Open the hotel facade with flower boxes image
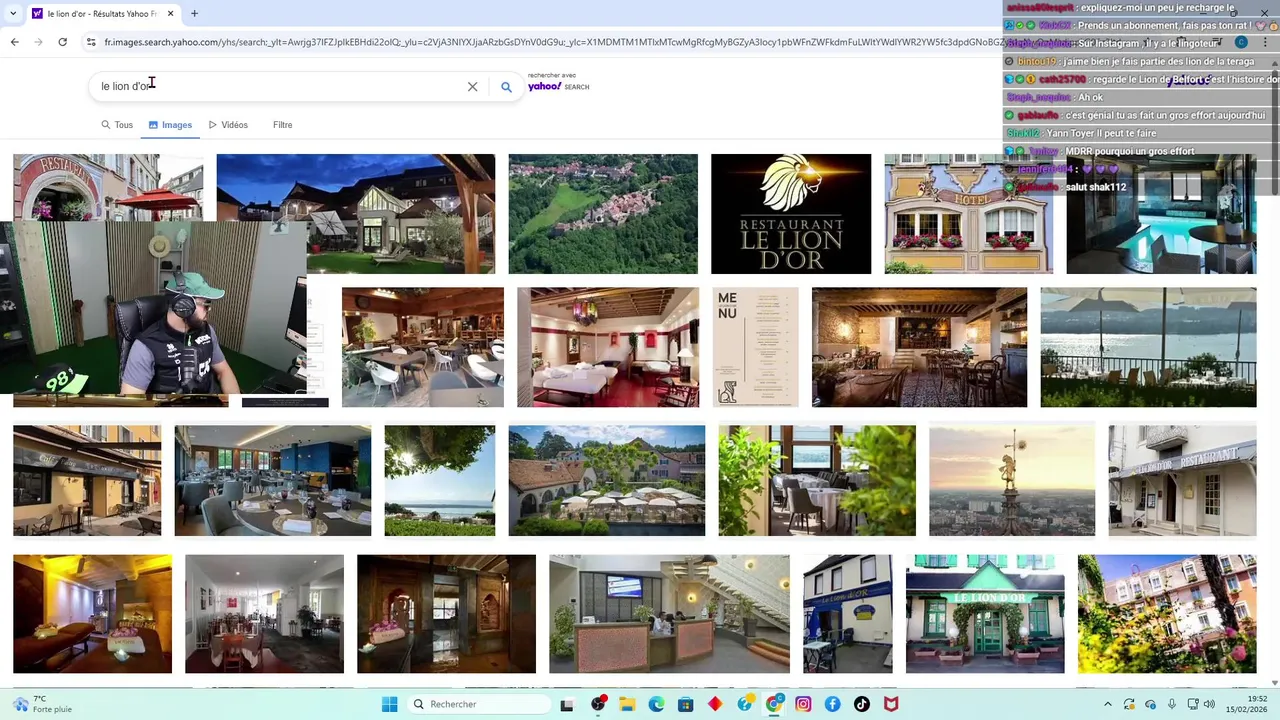This screenshot has height=720, width=1280. [x=968, y=214]
